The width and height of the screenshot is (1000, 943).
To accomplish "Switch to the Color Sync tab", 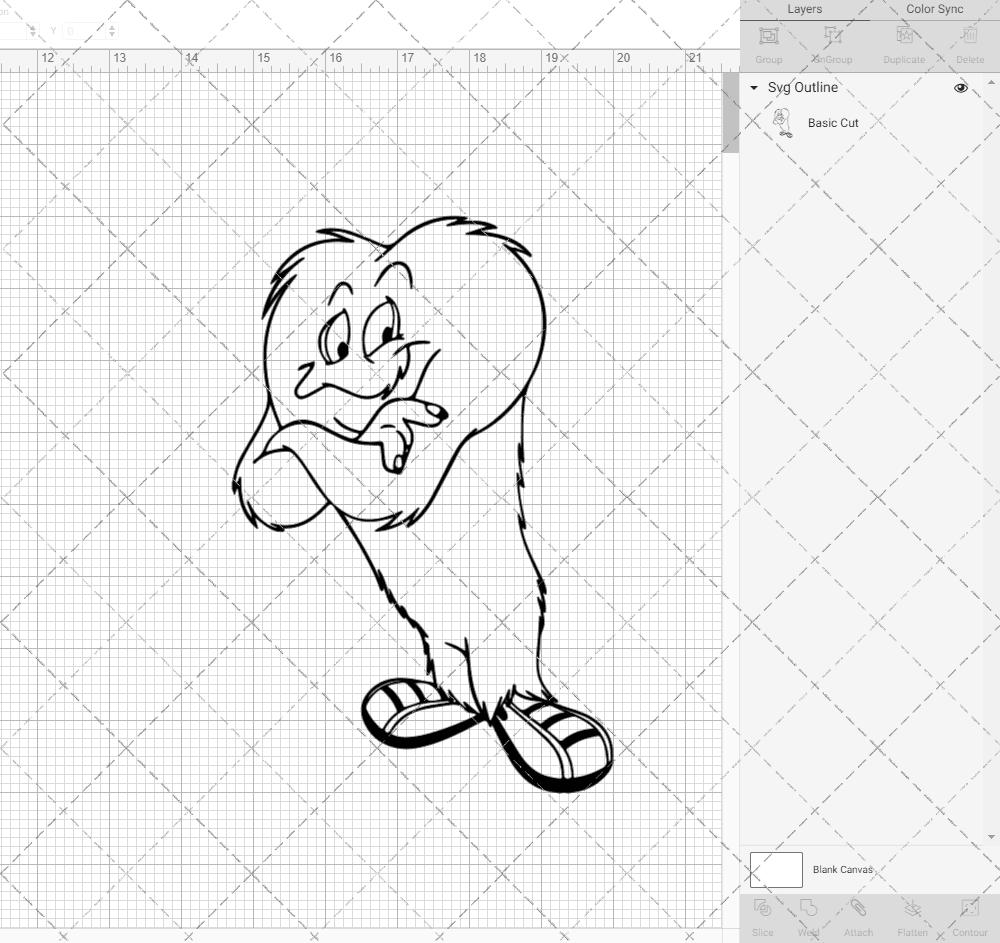I will click(934, 9).
